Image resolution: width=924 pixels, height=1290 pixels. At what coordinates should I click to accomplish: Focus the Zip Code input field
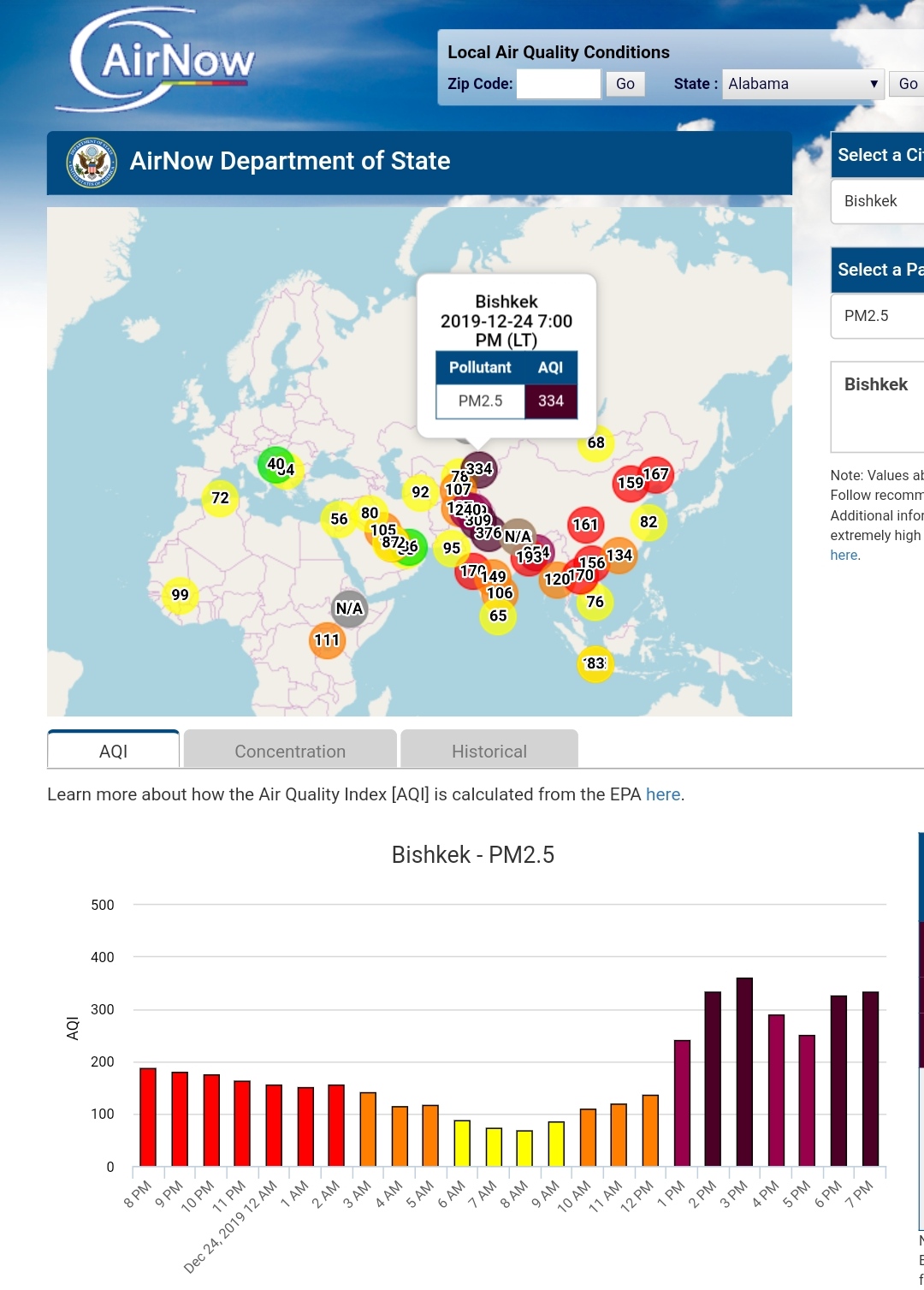click(559, 84)
